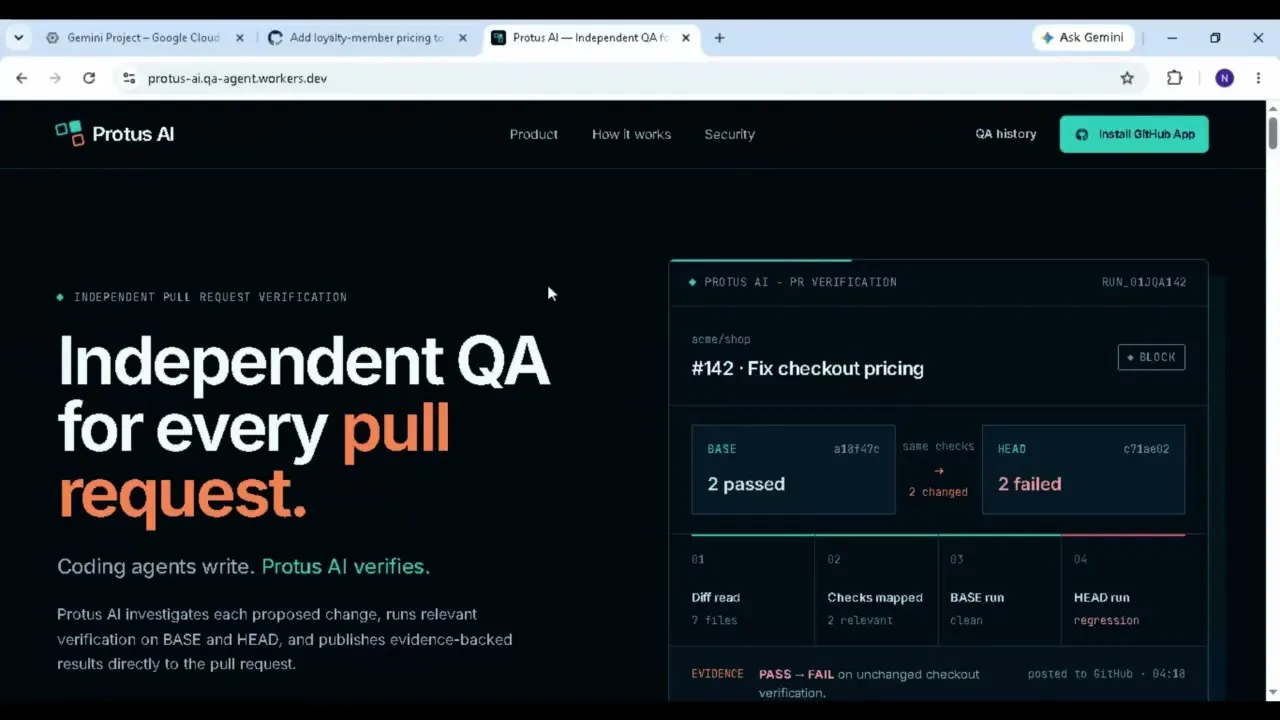
Task: Click the Diff read step
Action: [x=752, y=590]
